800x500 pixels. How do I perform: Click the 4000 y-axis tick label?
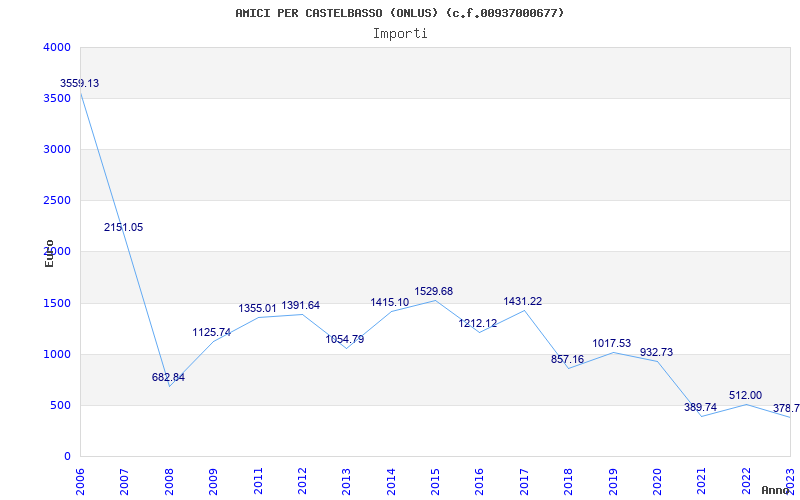click(58, 47)
